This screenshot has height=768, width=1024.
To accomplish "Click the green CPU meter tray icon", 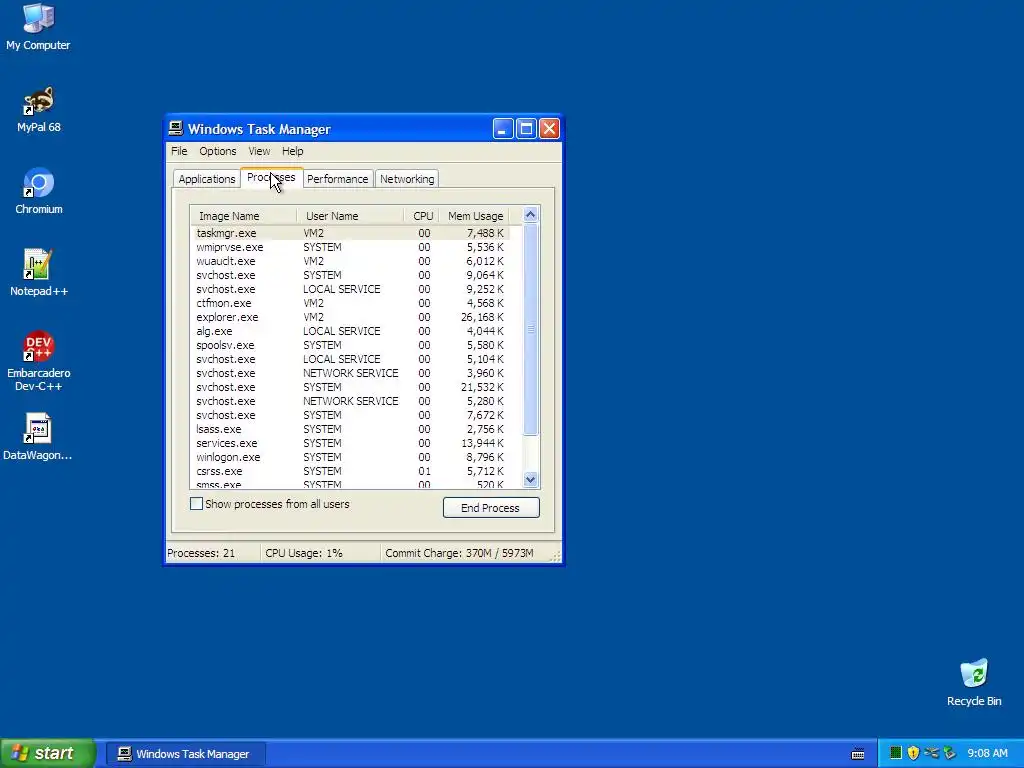I will pyautogui.click(x=895, y=753).
